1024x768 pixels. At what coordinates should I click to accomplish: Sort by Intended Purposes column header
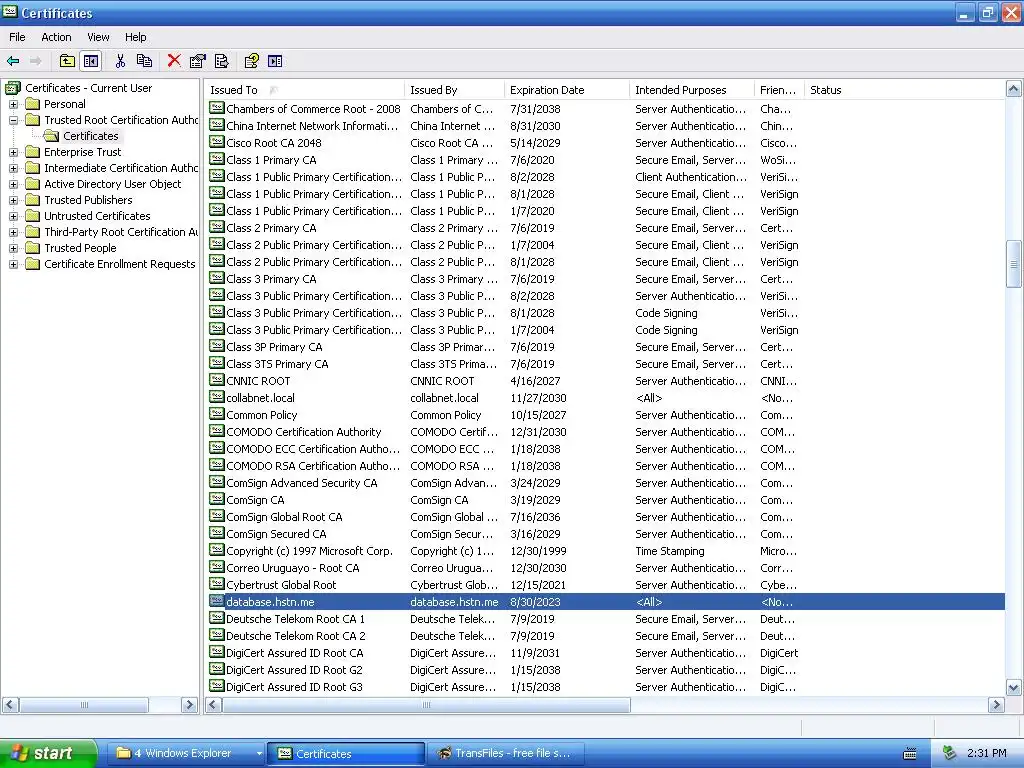tap(692, 90)
